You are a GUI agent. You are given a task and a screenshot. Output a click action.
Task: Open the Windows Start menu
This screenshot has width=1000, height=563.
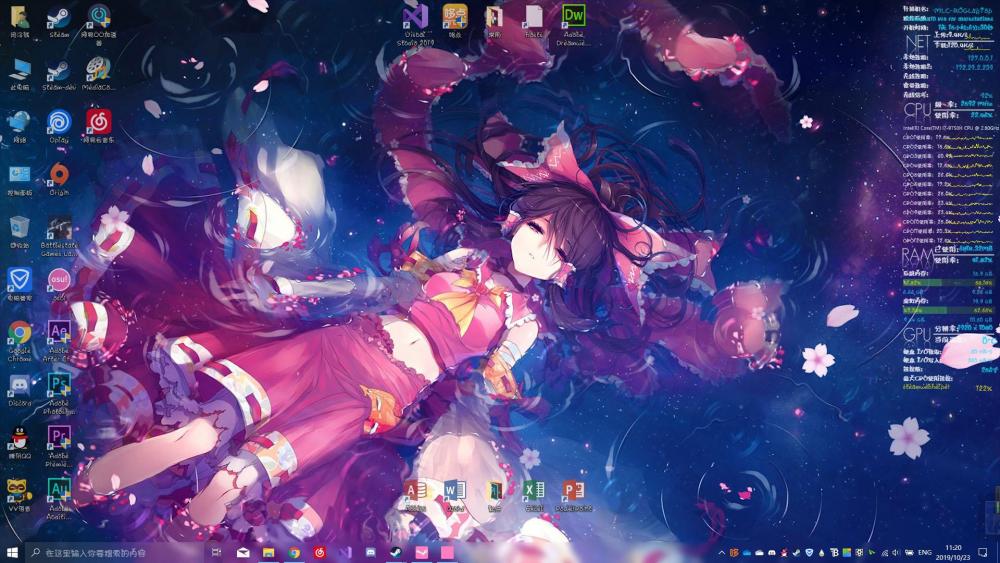click(11, 552)
